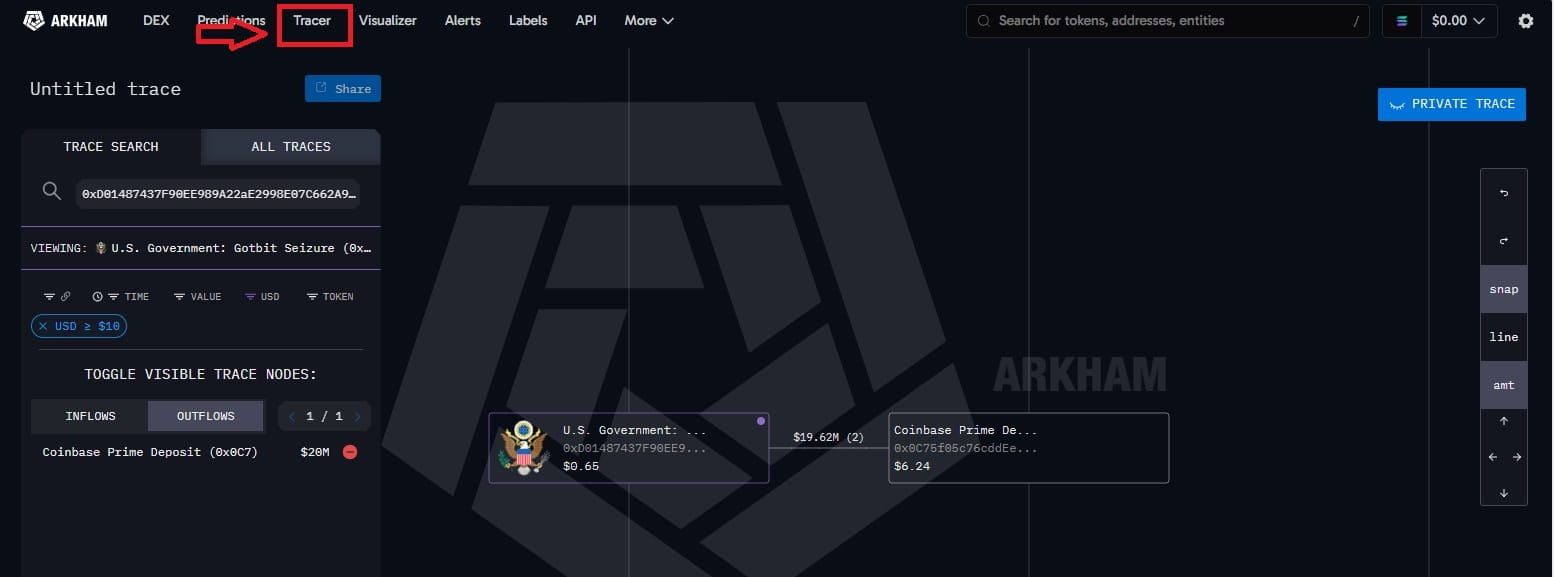Click the magnifier icon in Trace Search
This screenshot has width=1554, height=577.
52,191
